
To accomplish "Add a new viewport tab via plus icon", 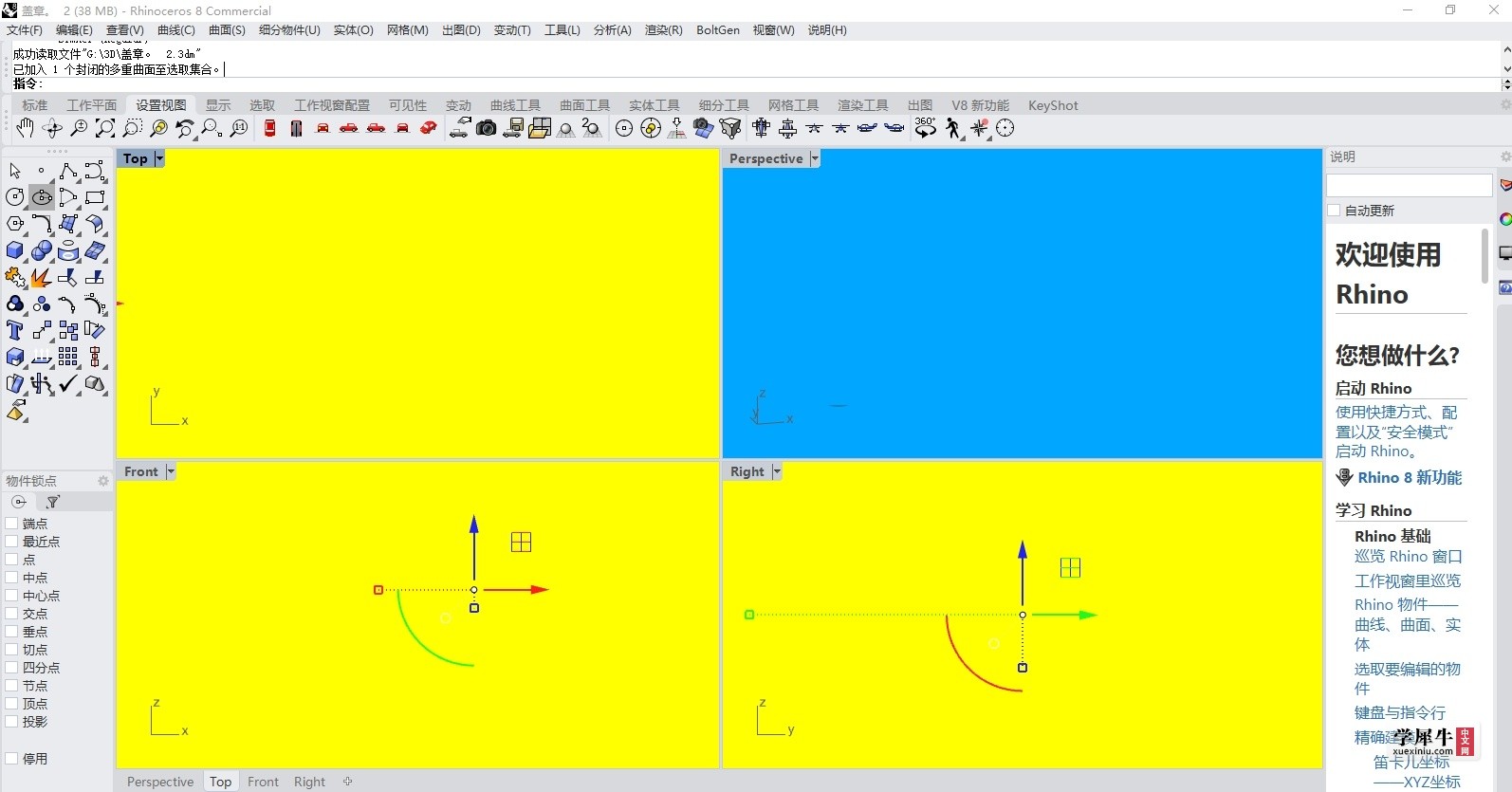I will (x=348, y=782).
